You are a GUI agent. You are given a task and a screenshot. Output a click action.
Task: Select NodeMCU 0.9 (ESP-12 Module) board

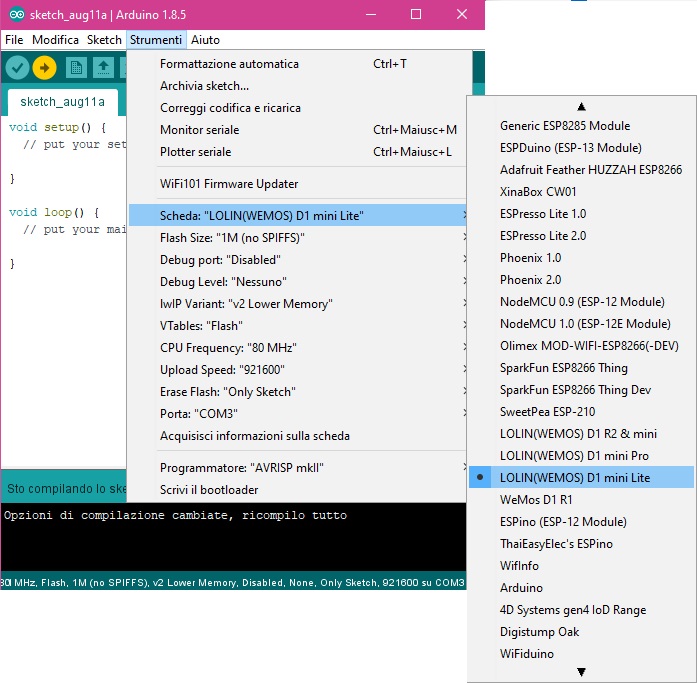581,302
